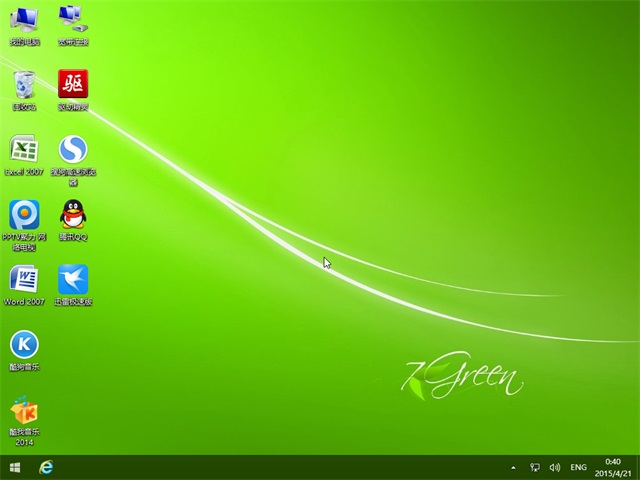
Task: Open the My Computer desktop icon
Action: [x=24, y=20]
